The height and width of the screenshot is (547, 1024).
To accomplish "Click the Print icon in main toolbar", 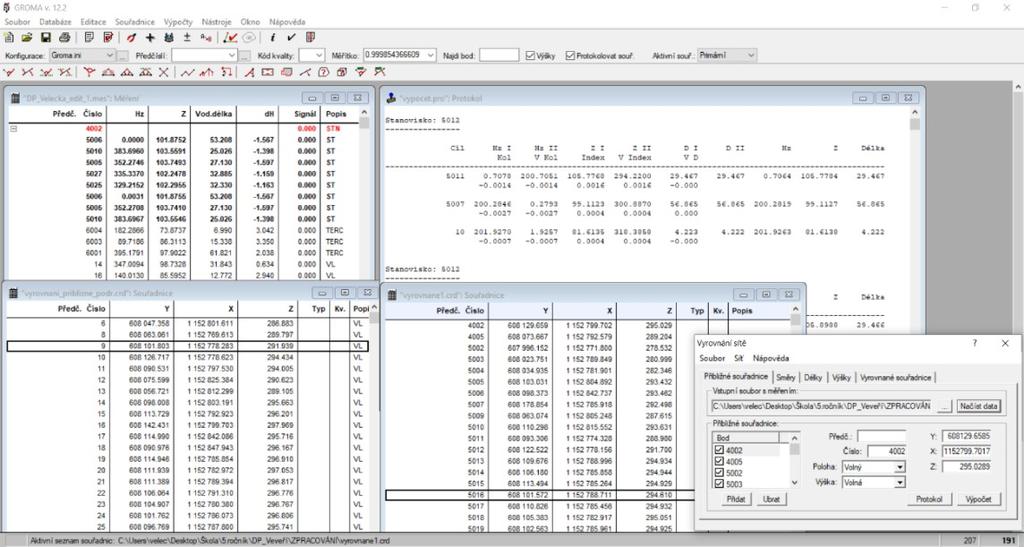I will pyautogui.click(x=65, y=38).
